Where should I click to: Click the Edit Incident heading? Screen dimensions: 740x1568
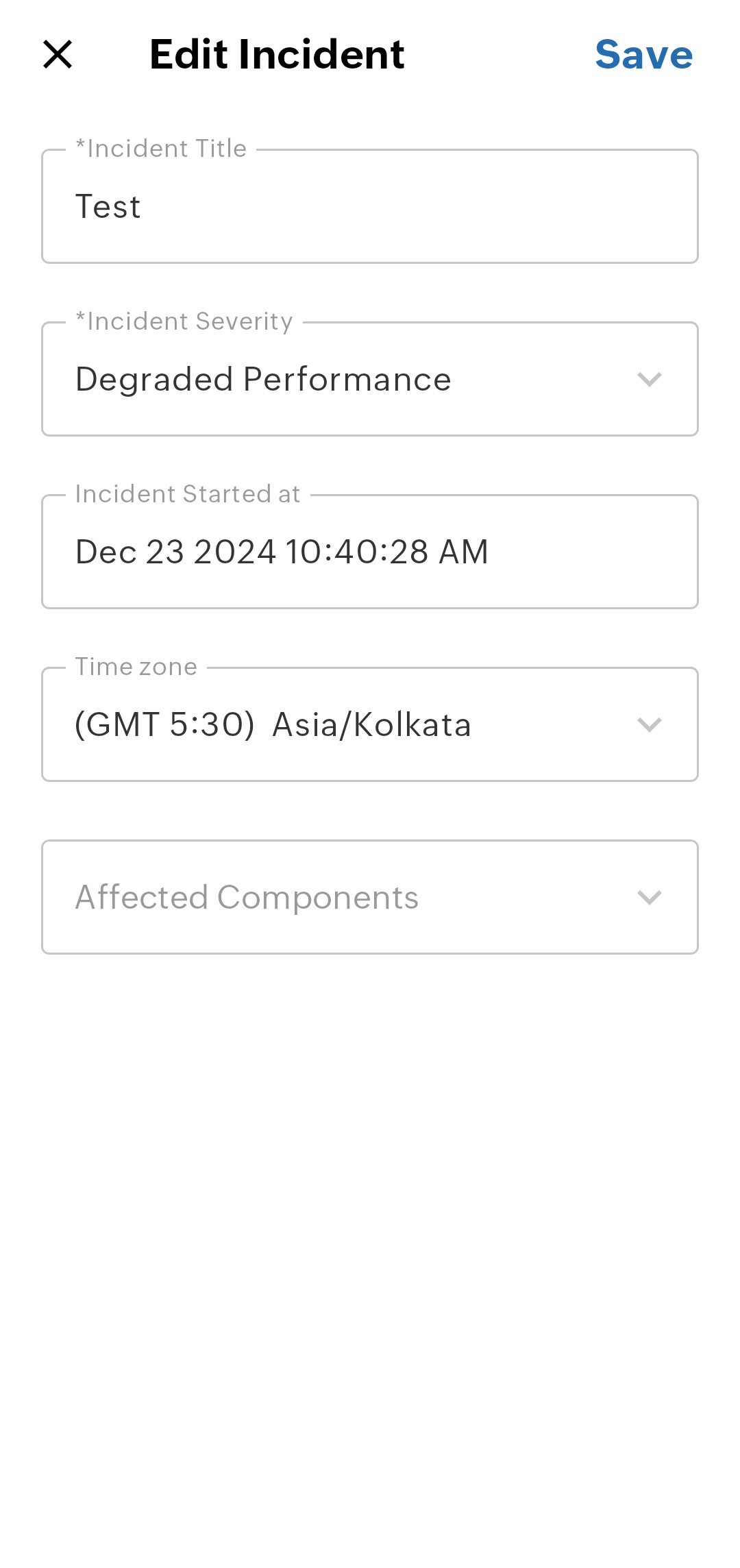tap(277, 55)
